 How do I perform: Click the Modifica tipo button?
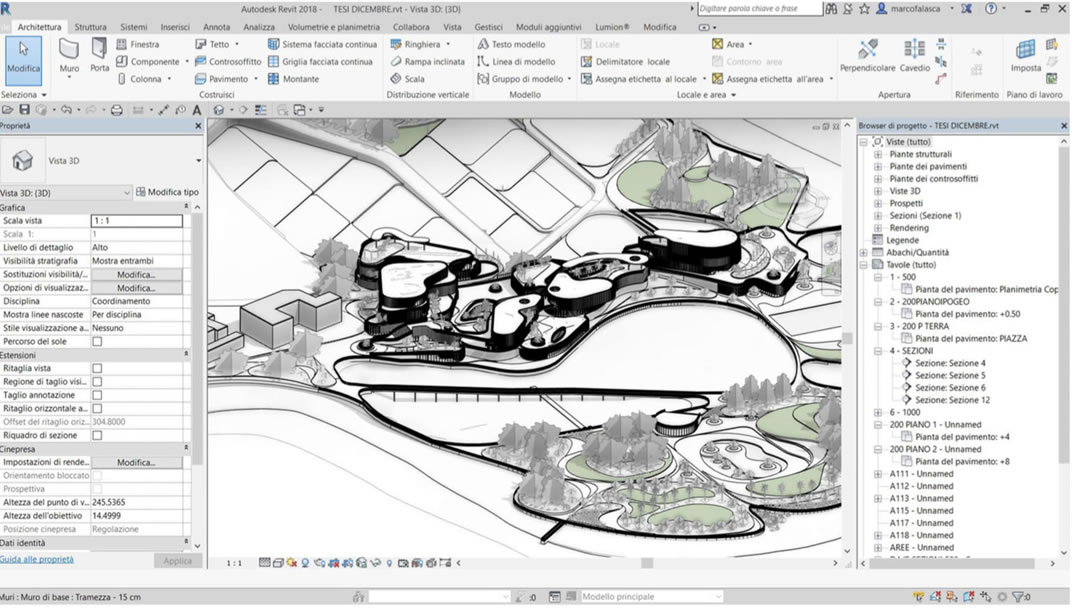(167, 192)
